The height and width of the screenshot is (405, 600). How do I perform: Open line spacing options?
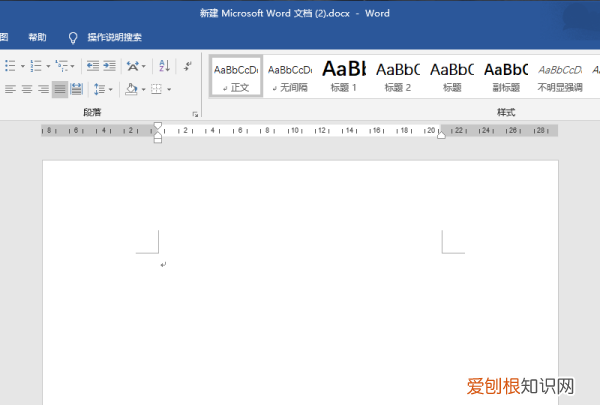pyautogui.click(x=99, y=90)
